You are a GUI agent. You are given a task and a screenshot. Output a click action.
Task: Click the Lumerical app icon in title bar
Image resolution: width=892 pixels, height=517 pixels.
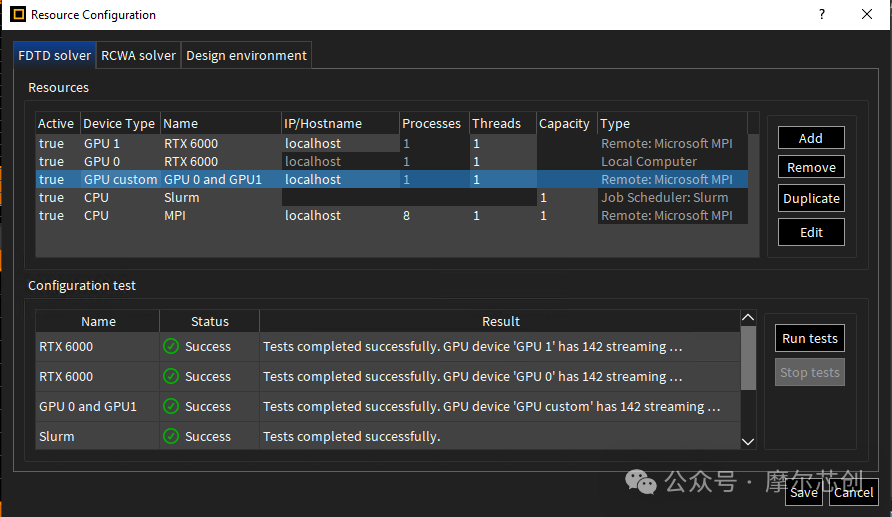[17, 14]
